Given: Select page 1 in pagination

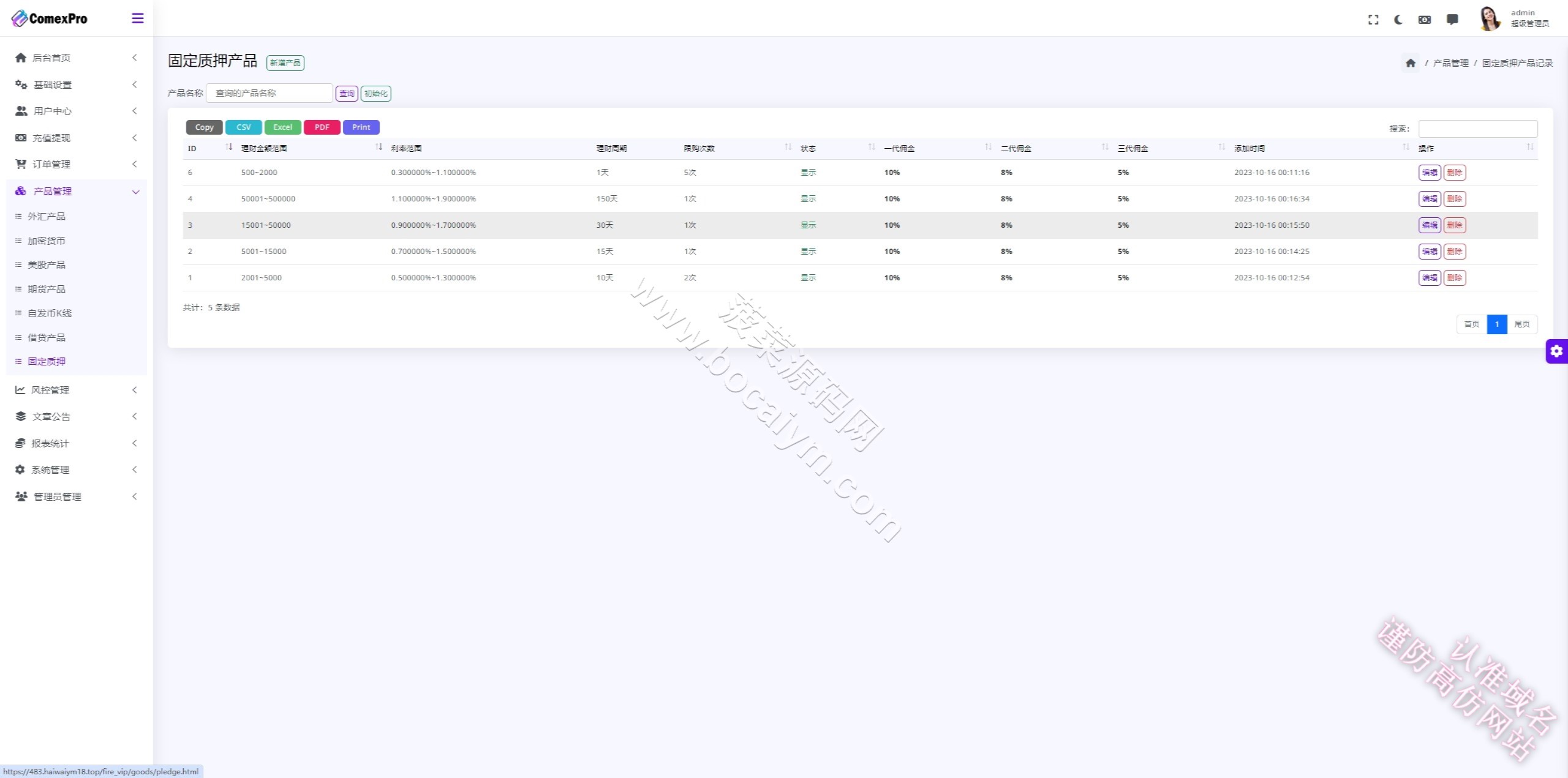Looking at the screenshot, I should pos(1497,324).
